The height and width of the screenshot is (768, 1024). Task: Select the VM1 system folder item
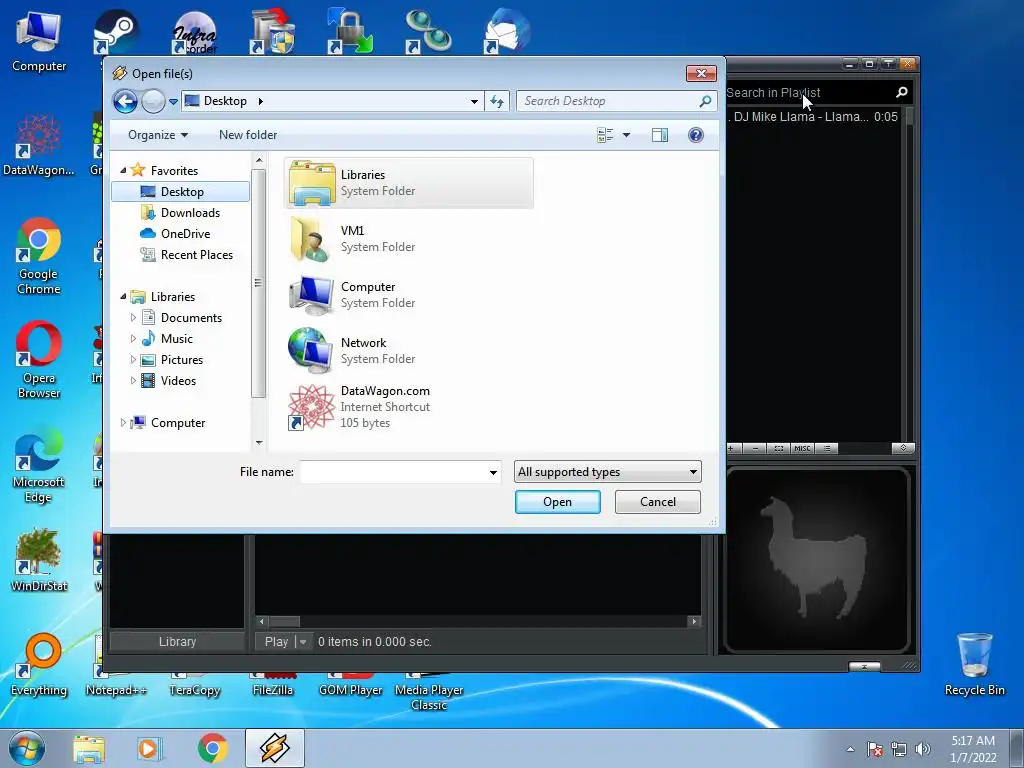[x=409, y=239]
